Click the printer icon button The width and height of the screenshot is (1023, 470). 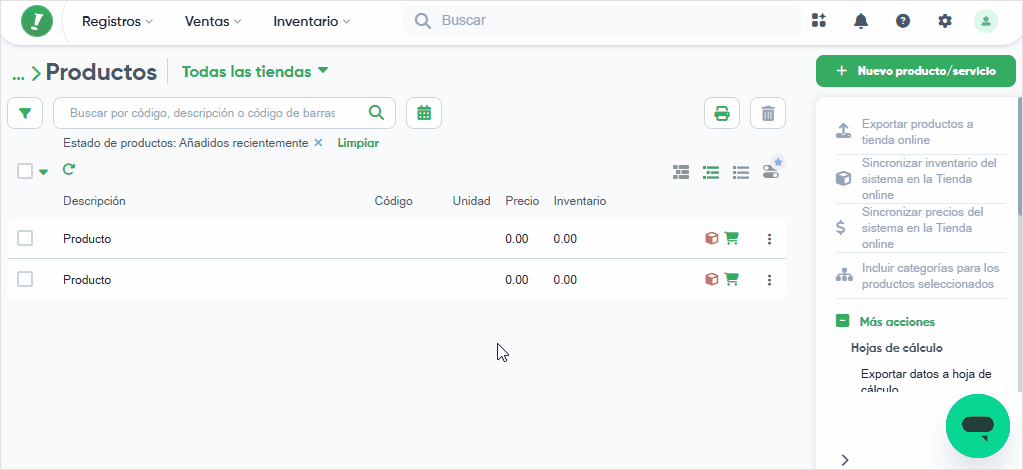[x=722, y=114]
